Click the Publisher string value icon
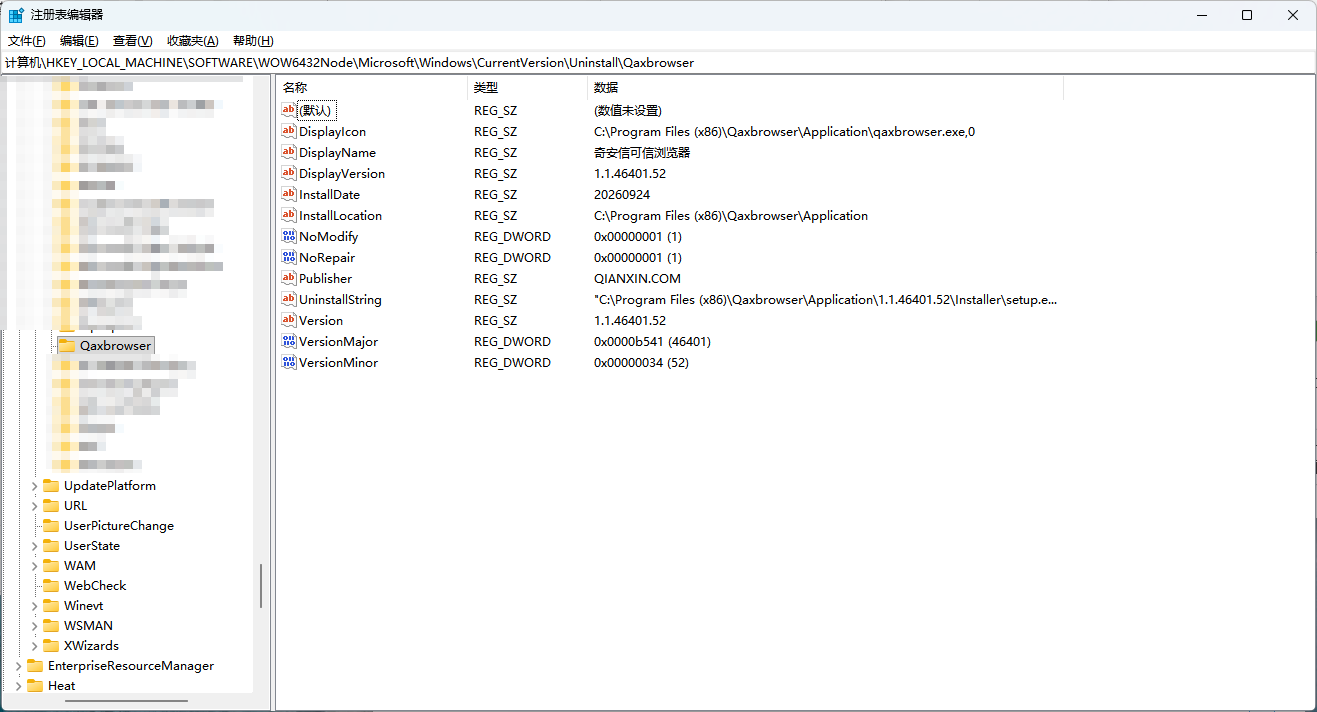 click(289, 278)
